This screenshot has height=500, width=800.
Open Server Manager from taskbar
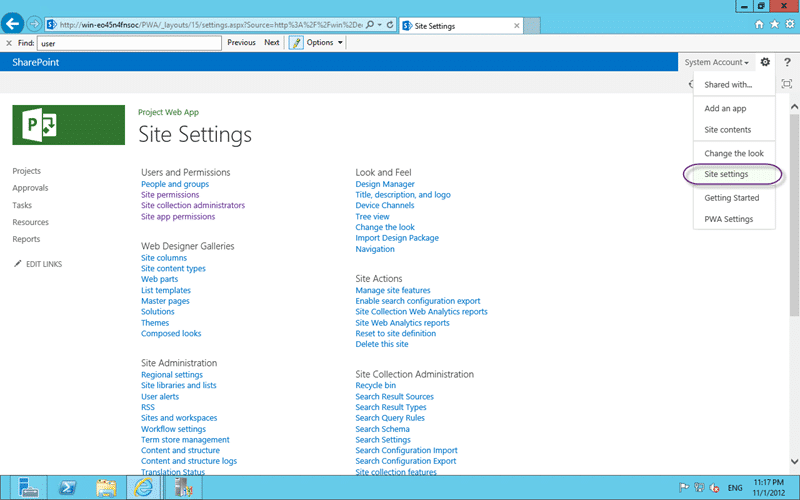(28, 488)
